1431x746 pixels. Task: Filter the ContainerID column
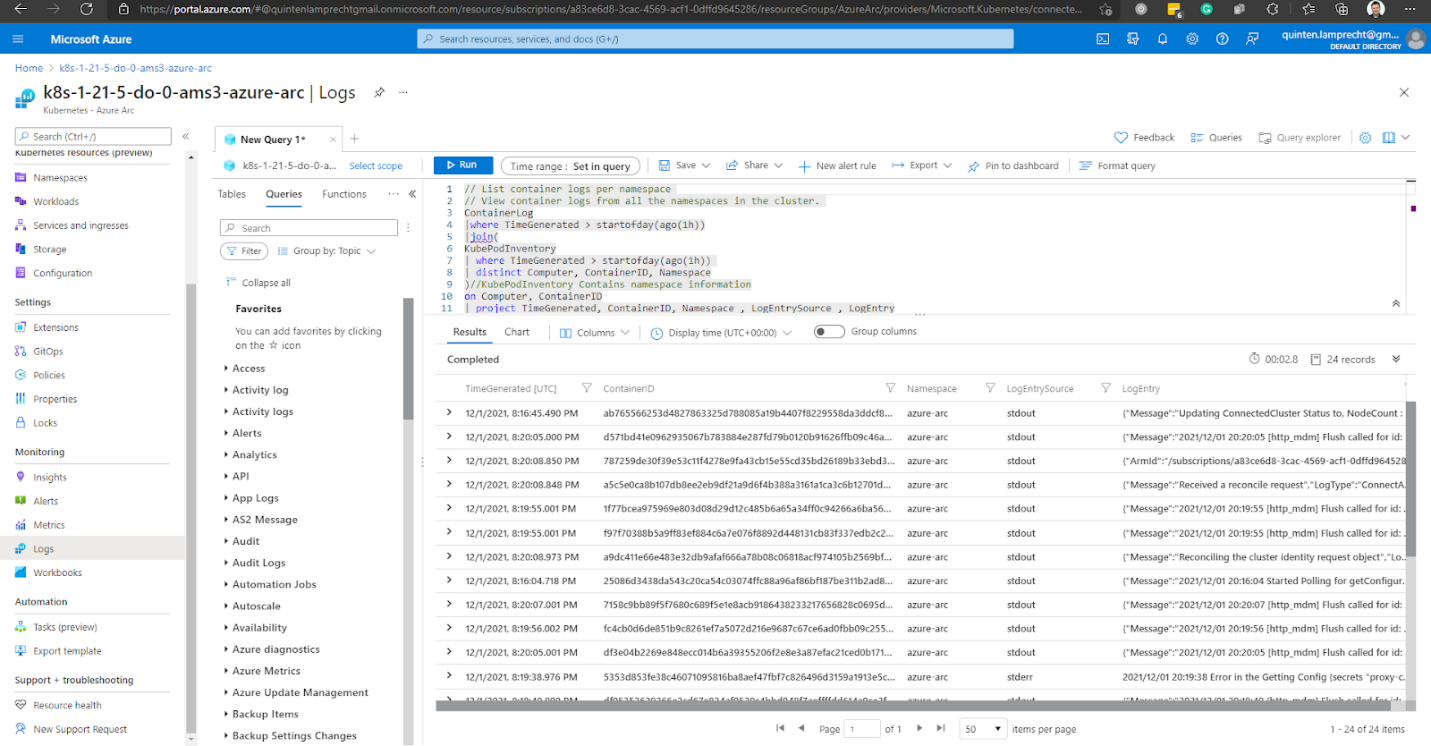pos(890,388)
